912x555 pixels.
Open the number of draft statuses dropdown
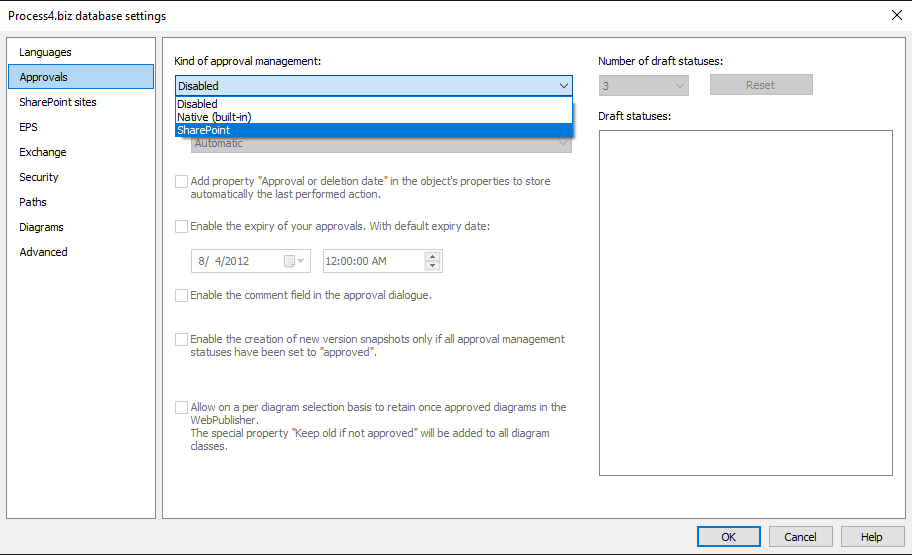coord(643,86)
